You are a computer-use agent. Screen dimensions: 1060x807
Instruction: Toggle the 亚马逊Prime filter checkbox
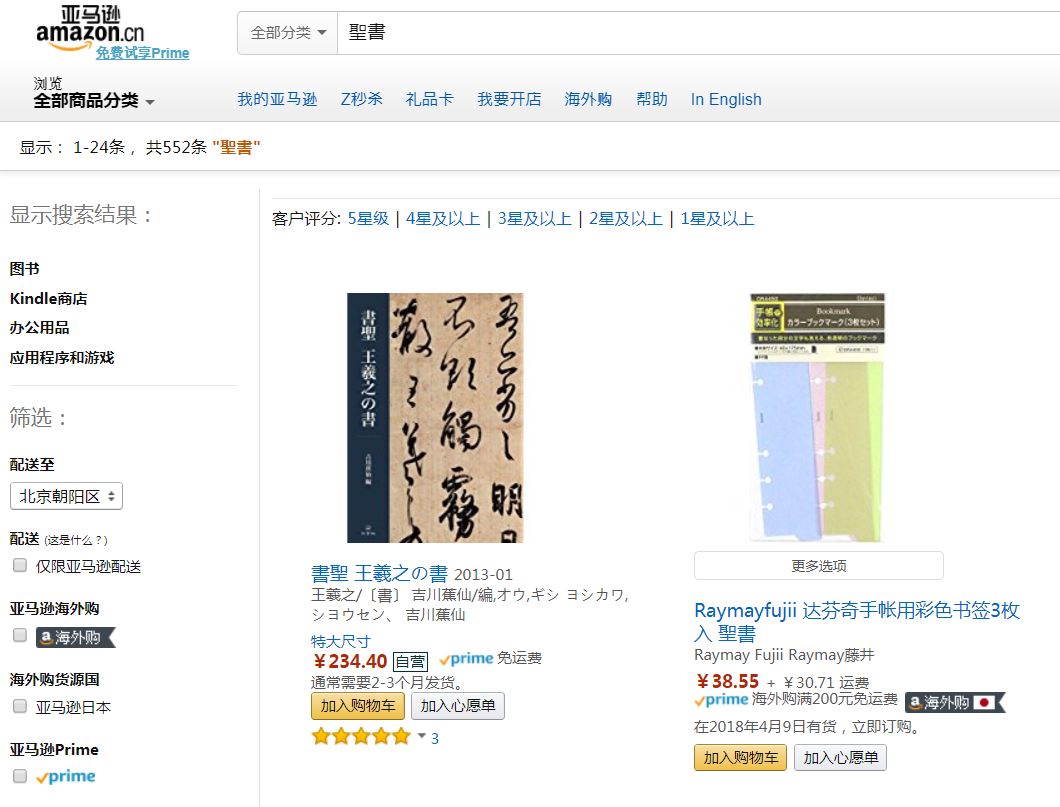pyautogui.click(x=20, y=776)
